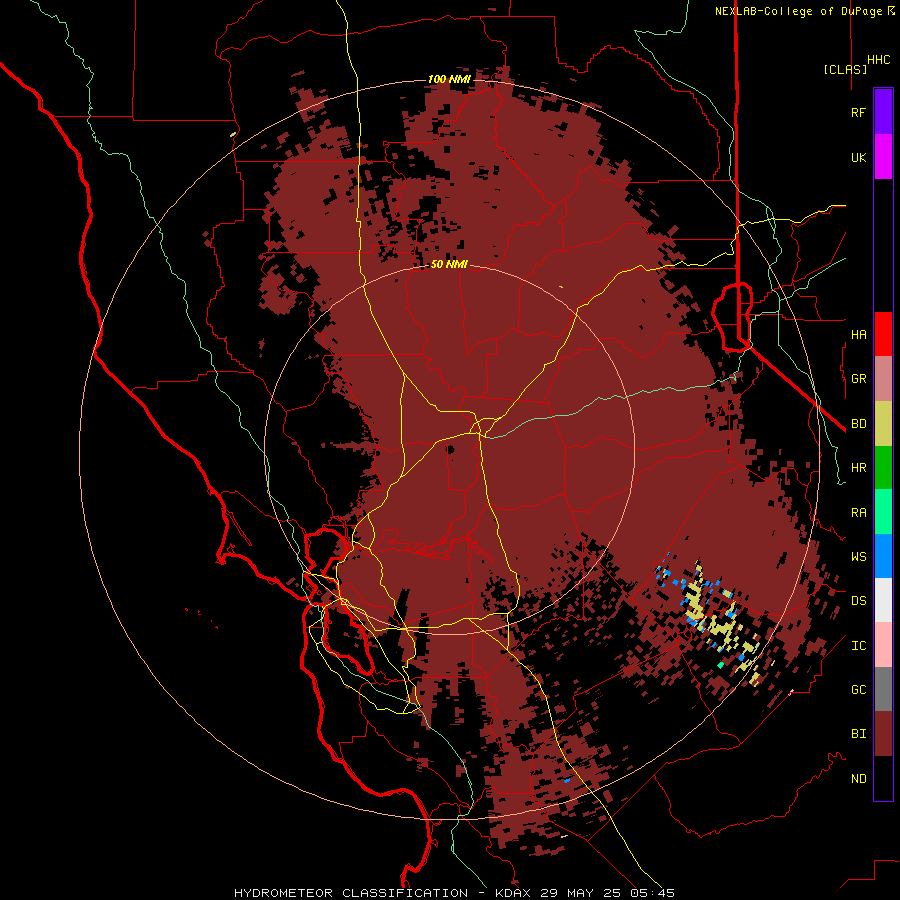The width and height of the screenshot is (900, 900).
Task: Click the "HHC" product code text
Action: coord(878,60)
